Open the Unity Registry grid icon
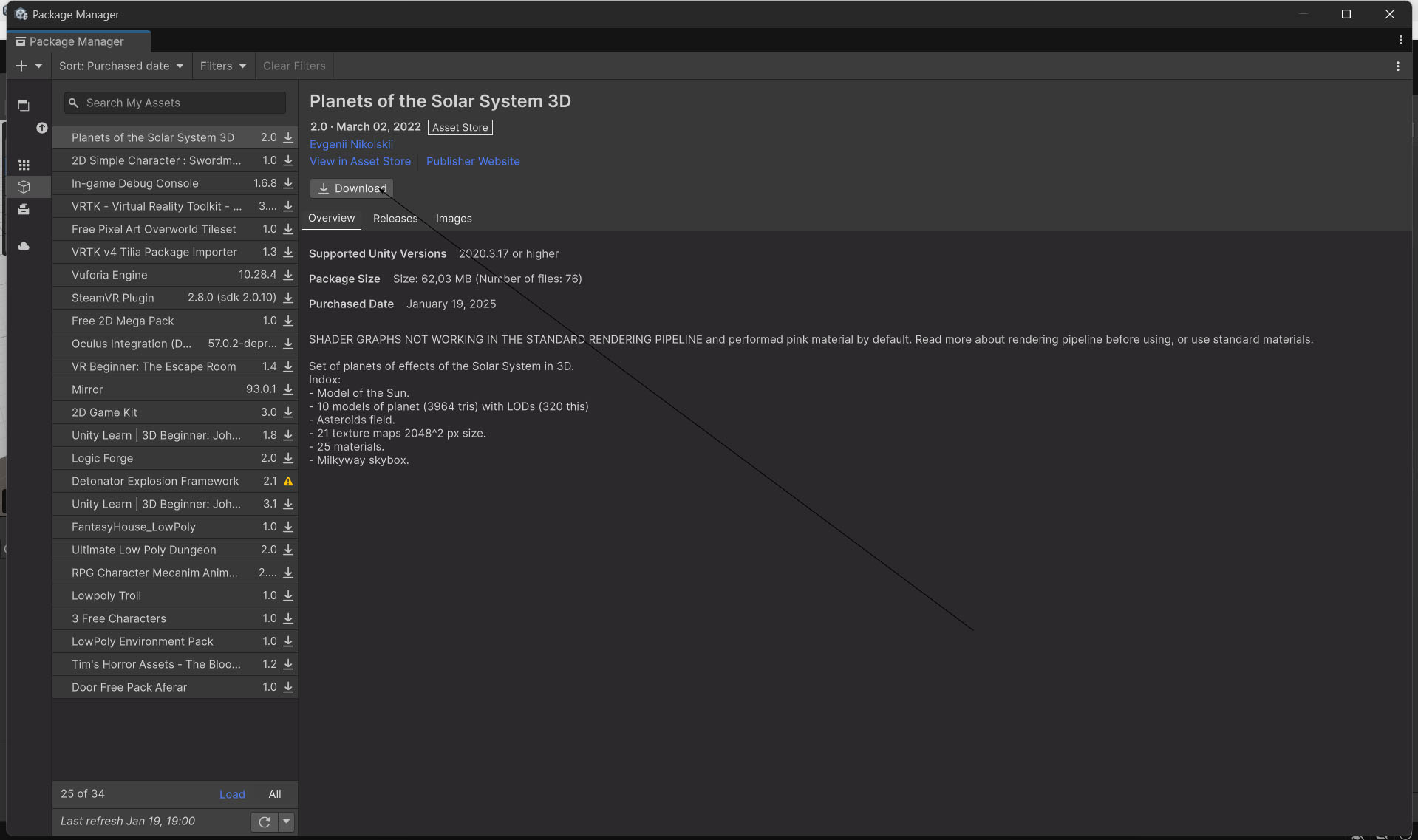Viewport: 1418px width, 840px height. click(x=24, y=165)
